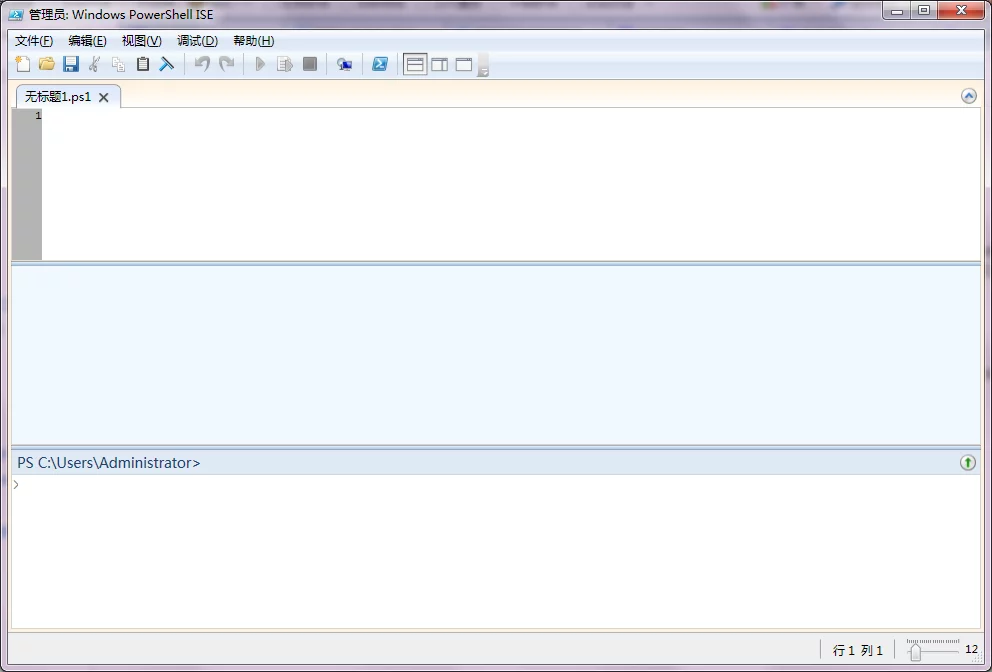Undo the last edit with the Undo arrow
This screenshot has height=672, width=992.
click(x=202, y=64)
